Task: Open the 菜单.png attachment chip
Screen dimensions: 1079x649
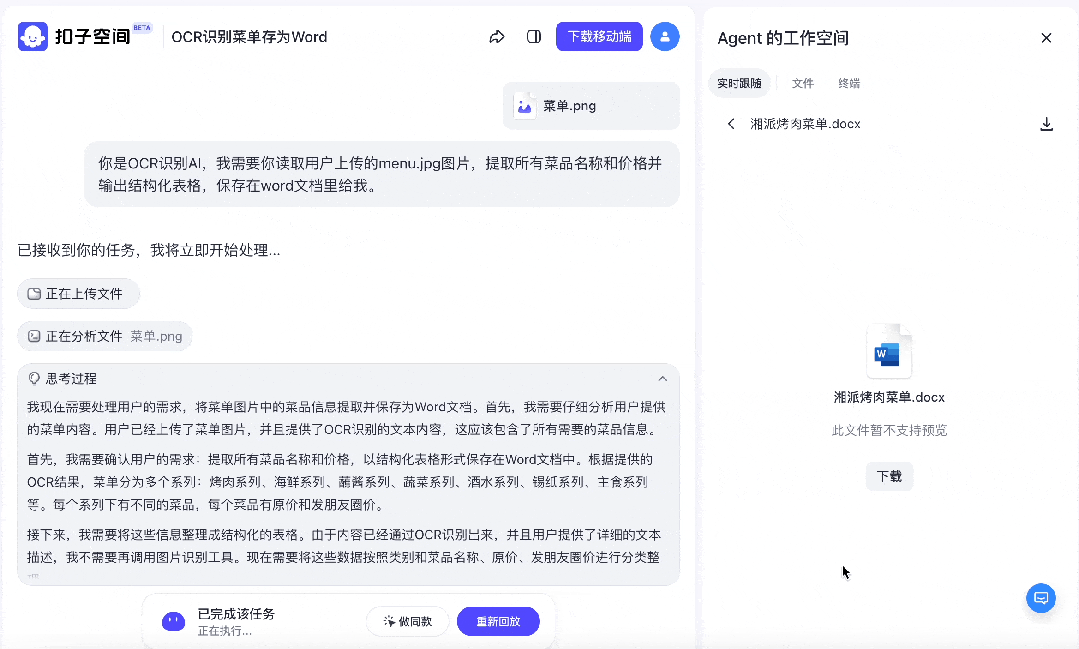Action: click(591, 106)
